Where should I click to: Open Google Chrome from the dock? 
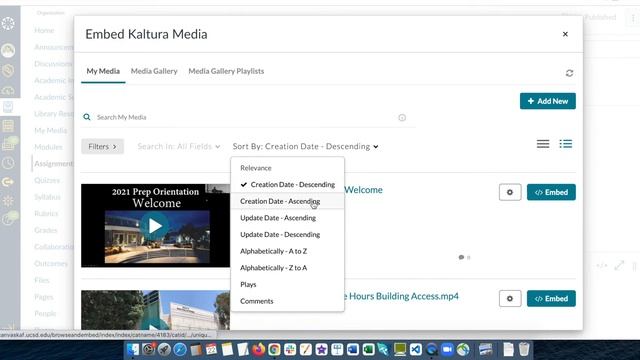pyautogui.click(x=274, y=349)
